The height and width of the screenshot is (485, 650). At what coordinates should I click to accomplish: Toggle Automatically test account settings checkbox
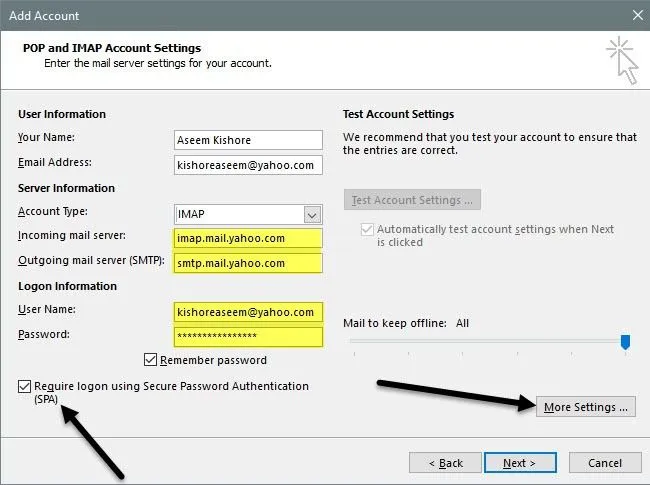point(366,230)
